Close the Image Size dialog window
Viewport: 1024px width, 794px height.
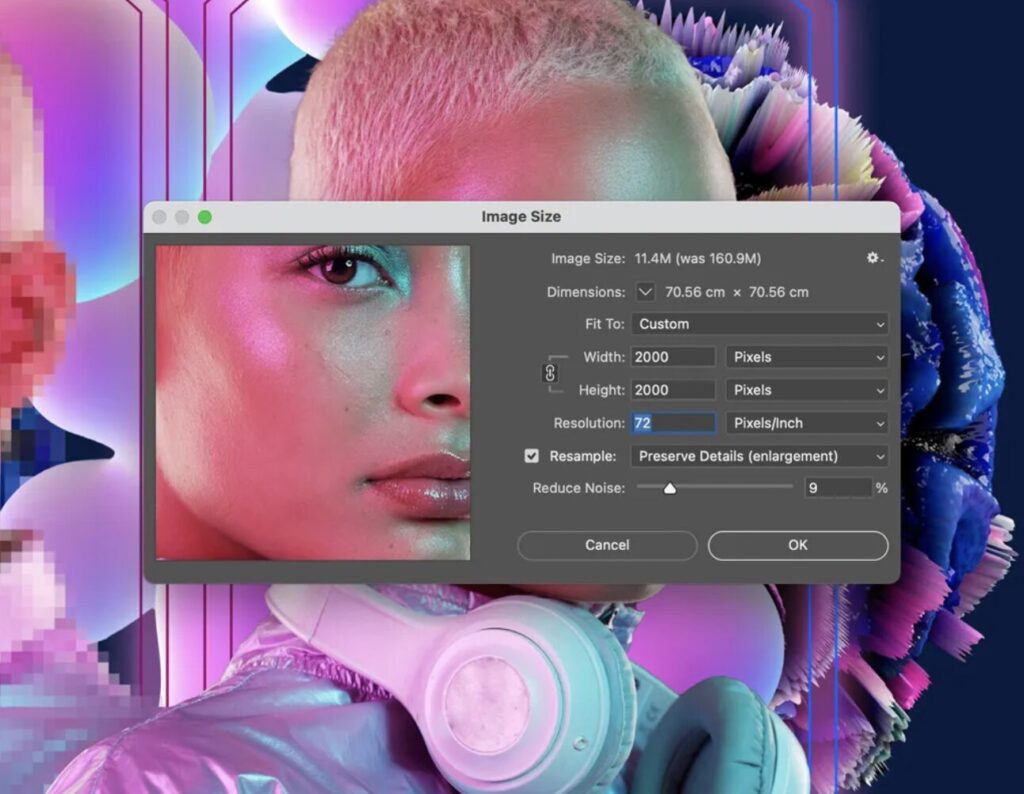point(161,217)
